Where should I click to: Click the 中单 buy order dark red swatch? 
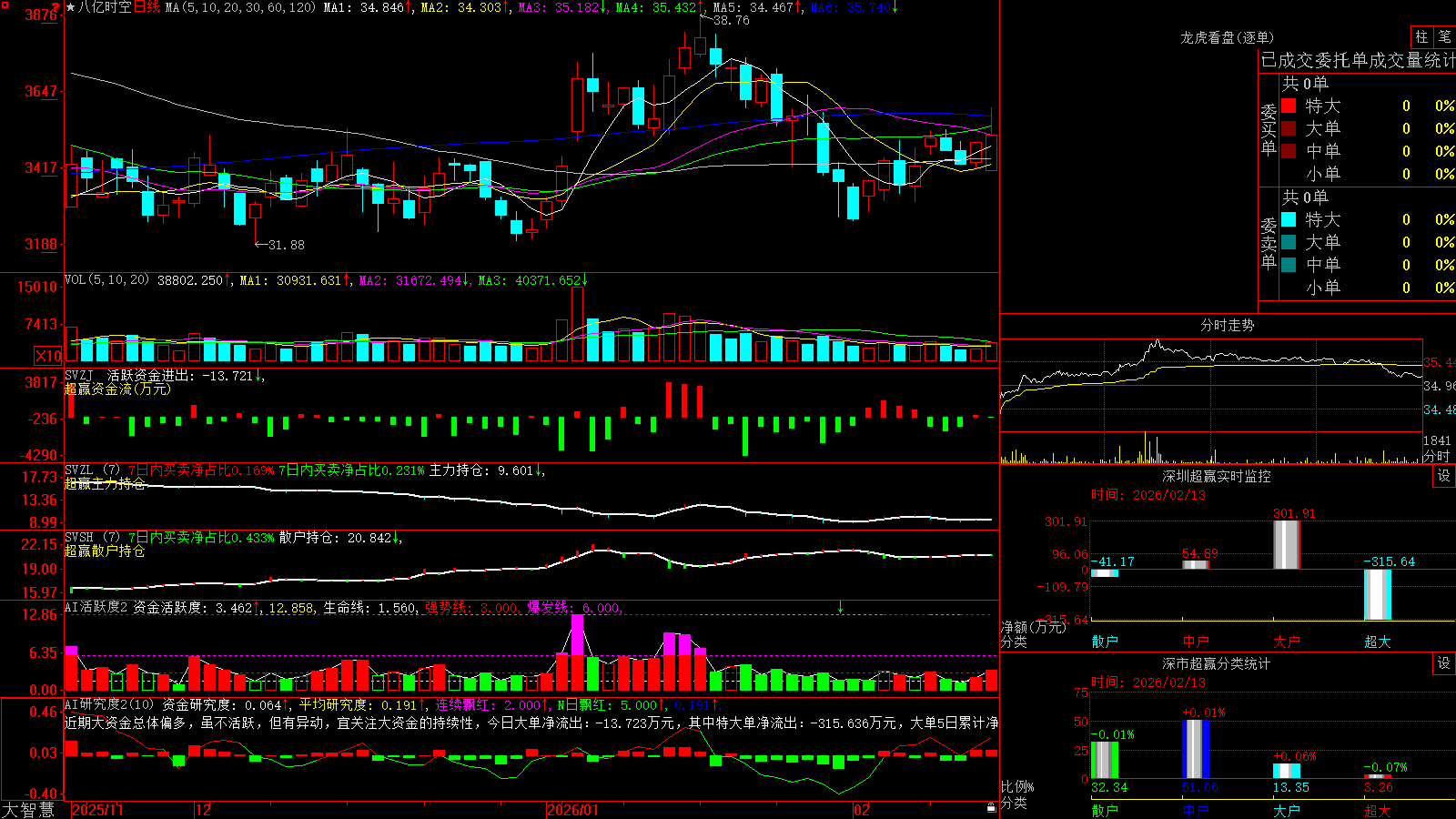pos(1289,150)
